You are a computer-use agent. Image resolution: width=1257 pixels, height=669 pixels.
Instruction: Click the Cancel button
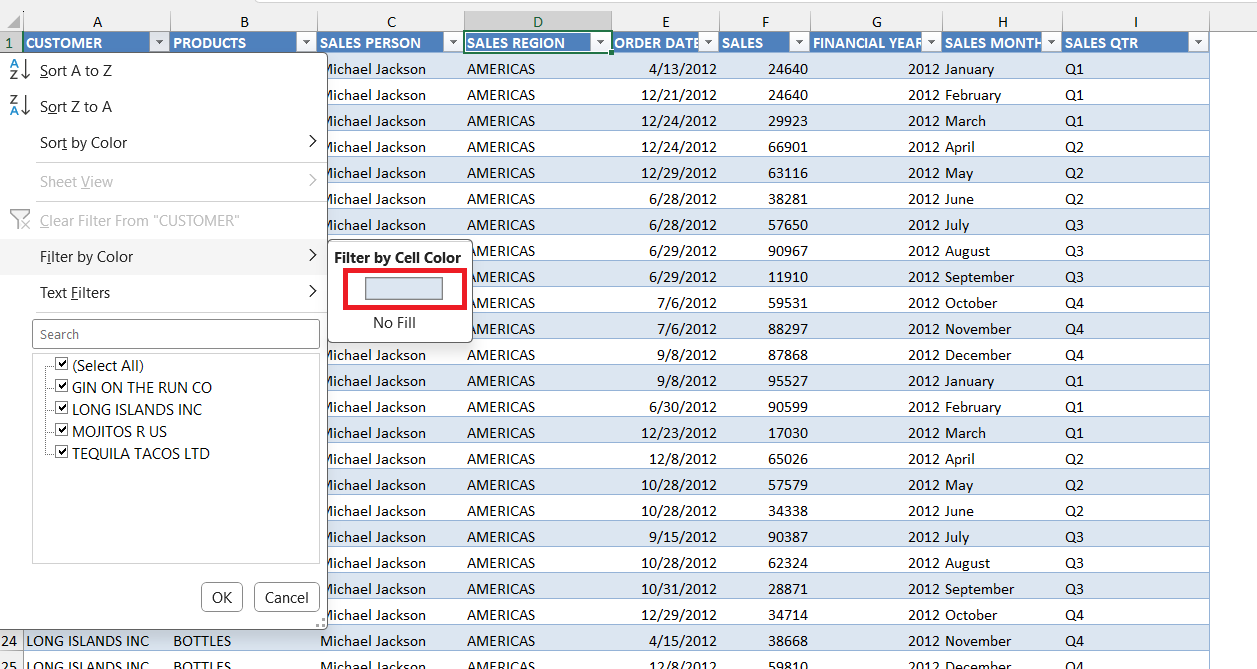tap(287, 598)
